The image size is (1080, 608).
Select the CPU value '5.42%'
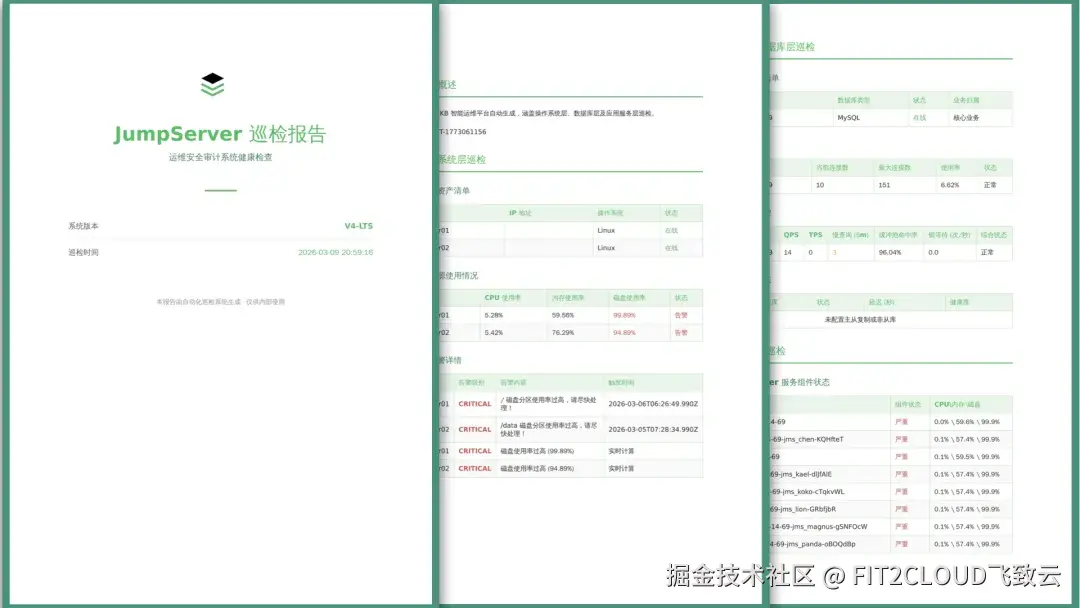pos(494,333)
